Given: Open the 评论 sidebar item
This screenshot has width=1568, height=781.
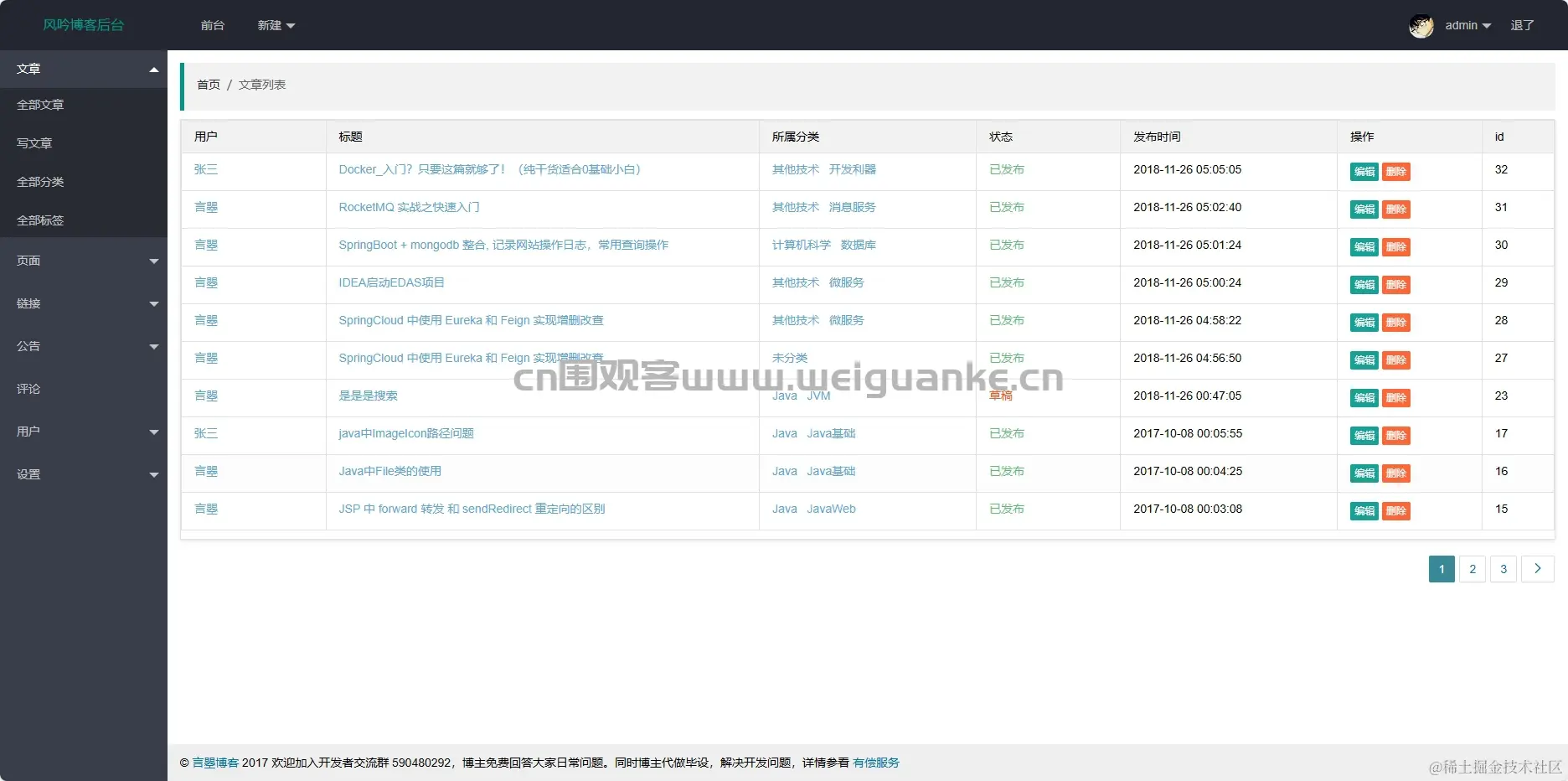Looking at the screenshot, I should click(84, 389).
